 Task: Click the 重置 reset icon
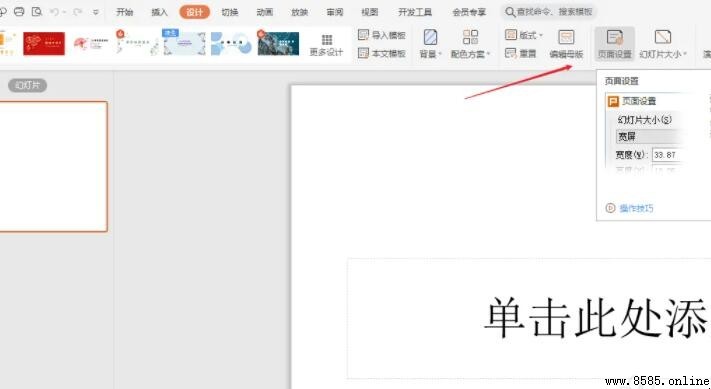(x=511, y=53)
